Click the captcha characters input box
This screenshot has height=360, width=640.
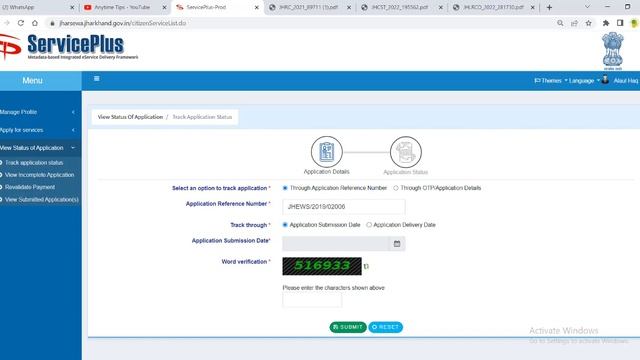coord(312,300)
